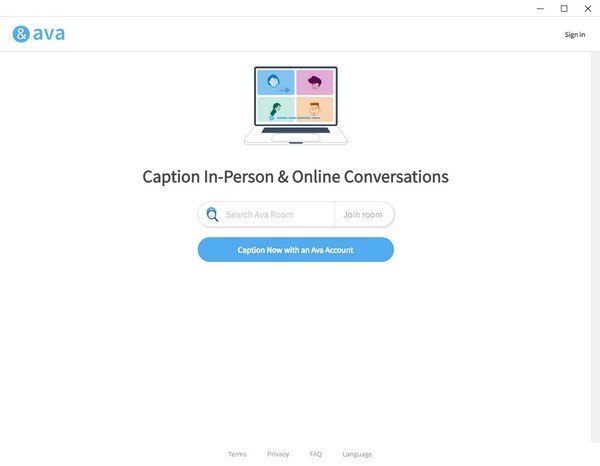Click the green participant tile on laptop illustration

tap(276, 109)
